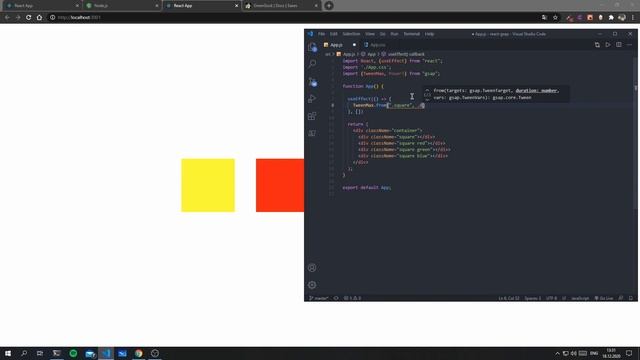Open the Run menu in VS Code
Viewport: 640px width, 360px height.
[x=394, y=34]
